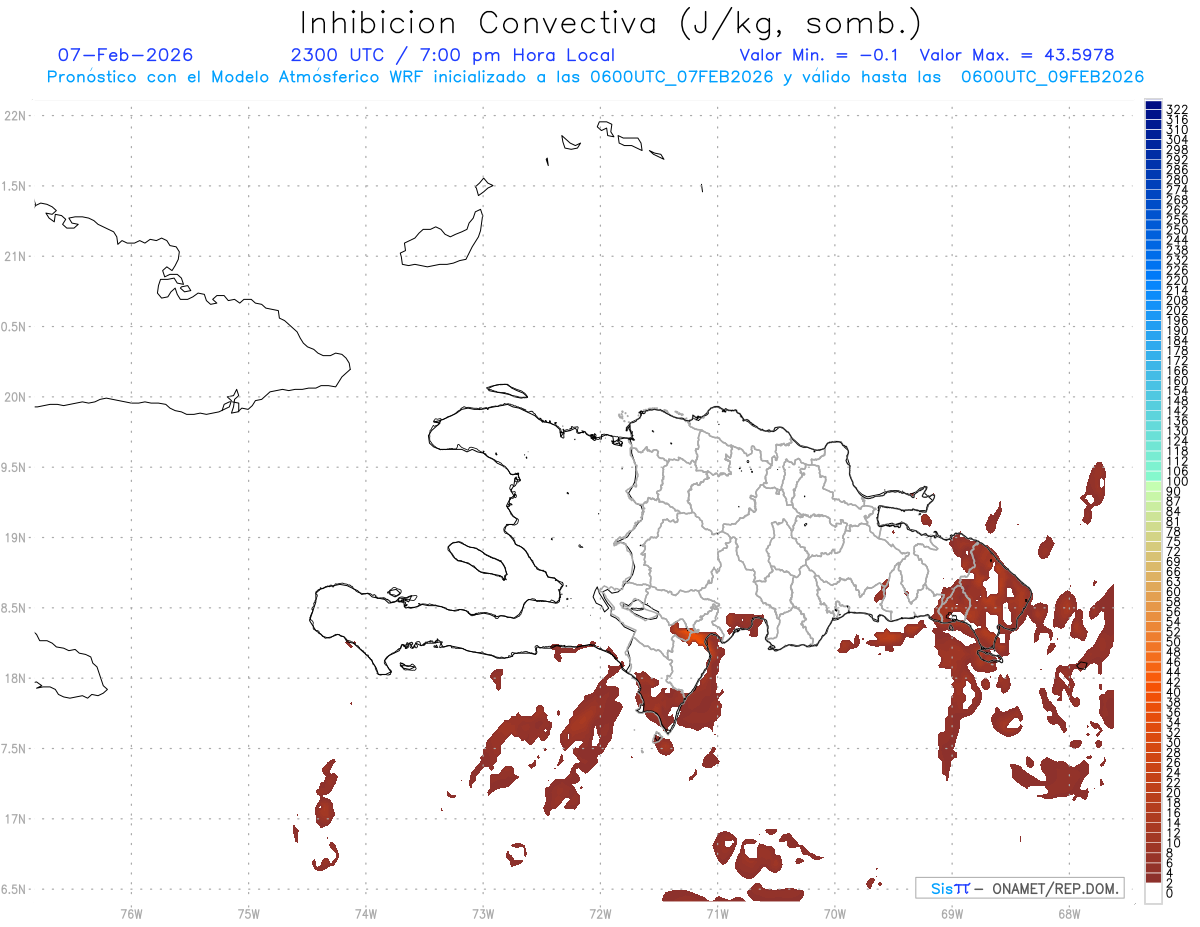Click the "21N" latitude label
Screen dimensions: 1200x927
15,256
